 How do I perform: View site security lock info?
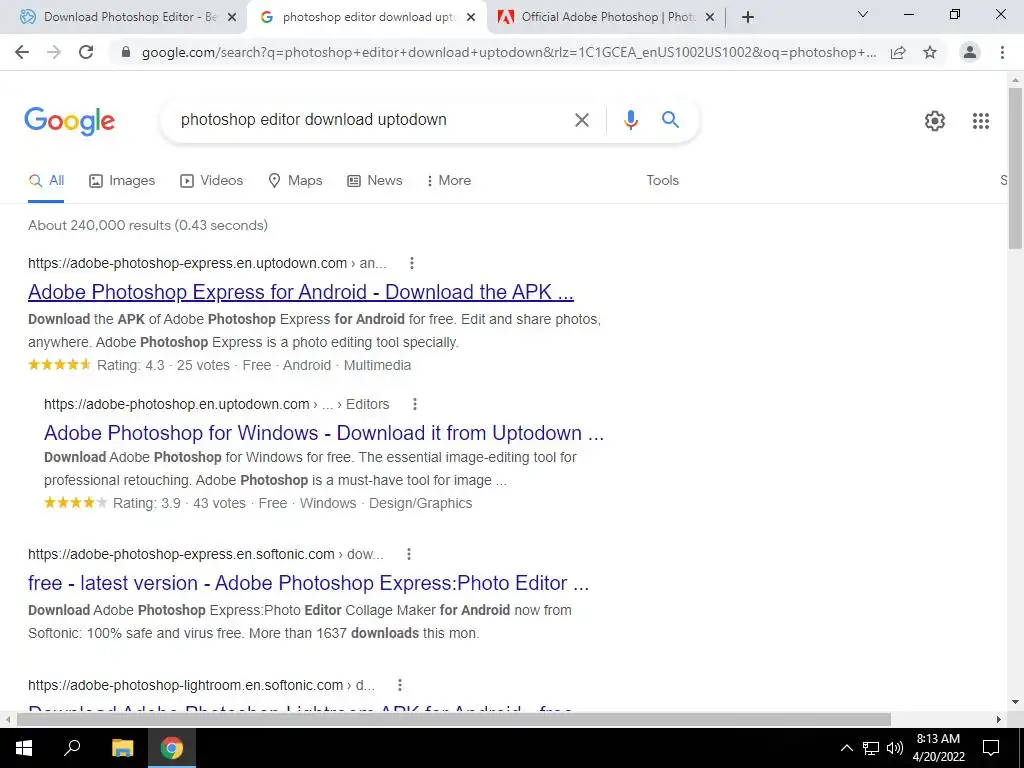(x=126, y=52)
